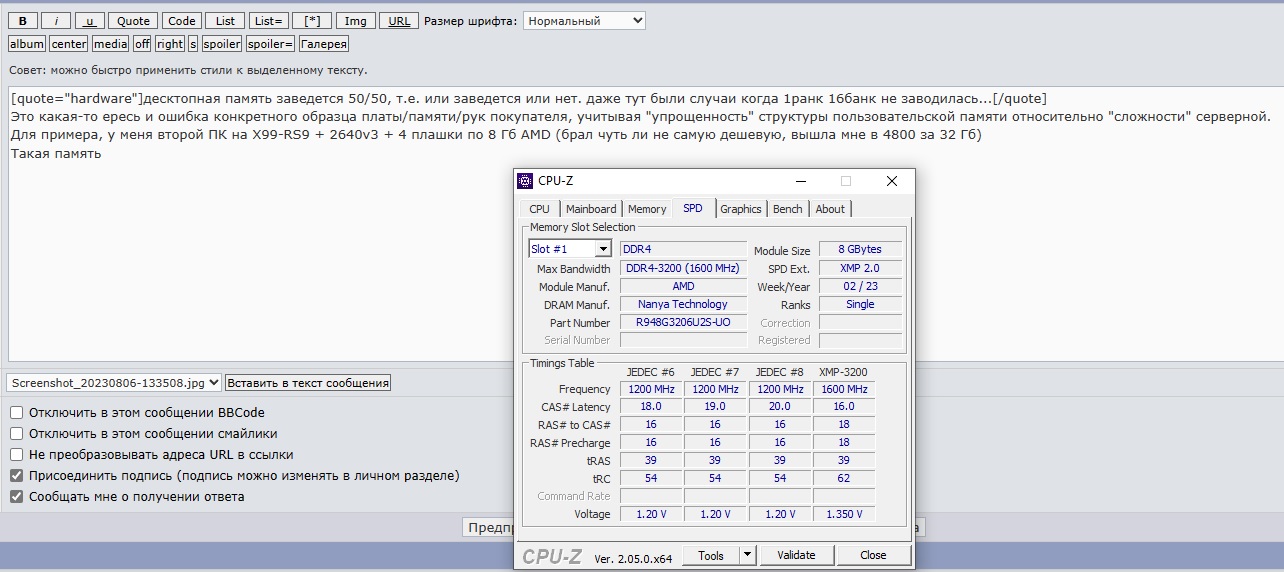Screen dimensions: 1284x572
Task: Insert an Img tag
Action: (x=355, y=21)
